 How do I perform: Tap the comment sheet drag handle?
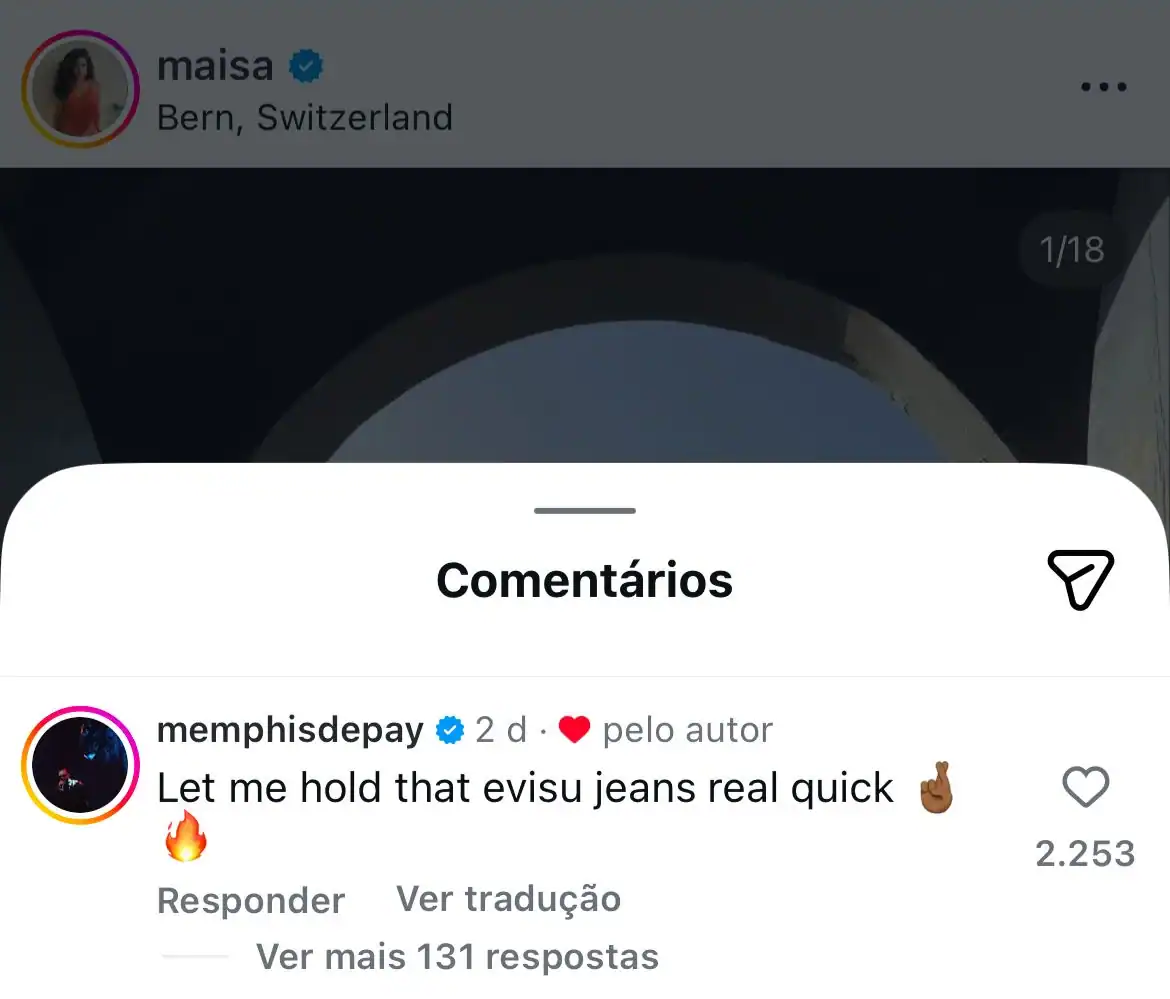[585, 511]
